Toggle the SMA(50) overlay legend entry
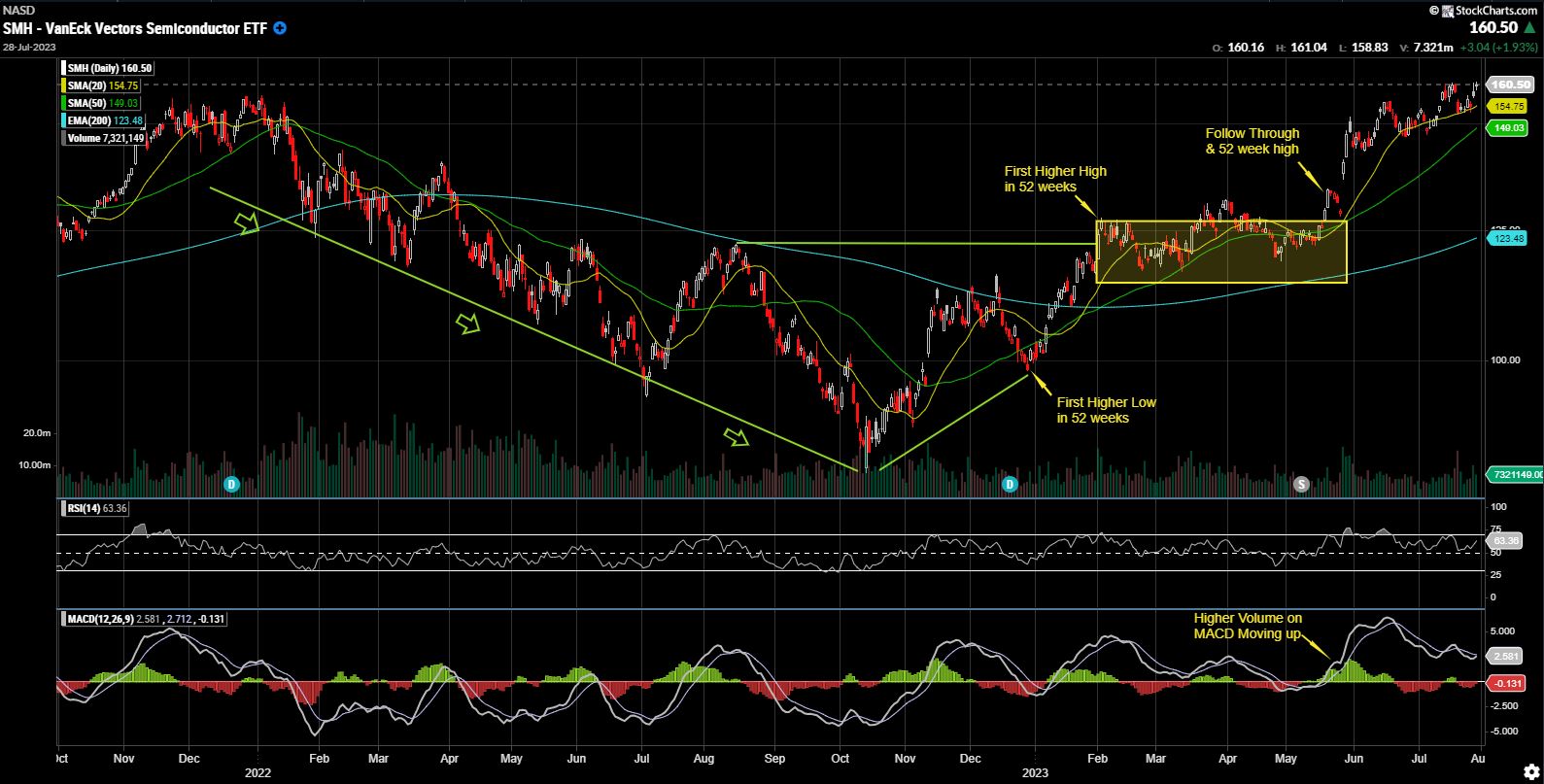The width and height of the screenshot is (1544, 784). 103,103
